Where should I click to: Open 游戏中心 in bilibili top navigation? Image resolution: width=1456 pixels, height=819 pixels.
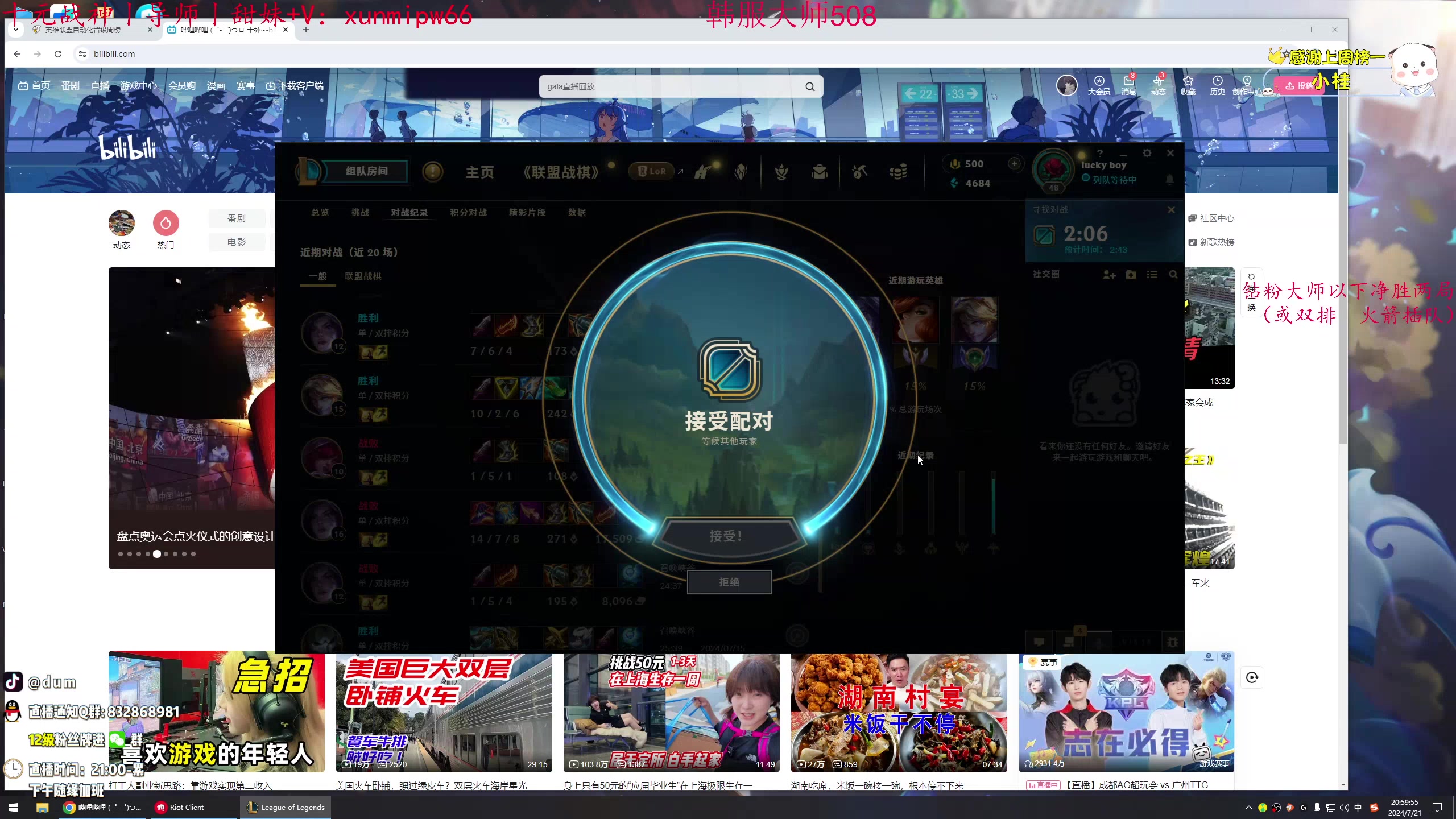click(x=138, y=85)
